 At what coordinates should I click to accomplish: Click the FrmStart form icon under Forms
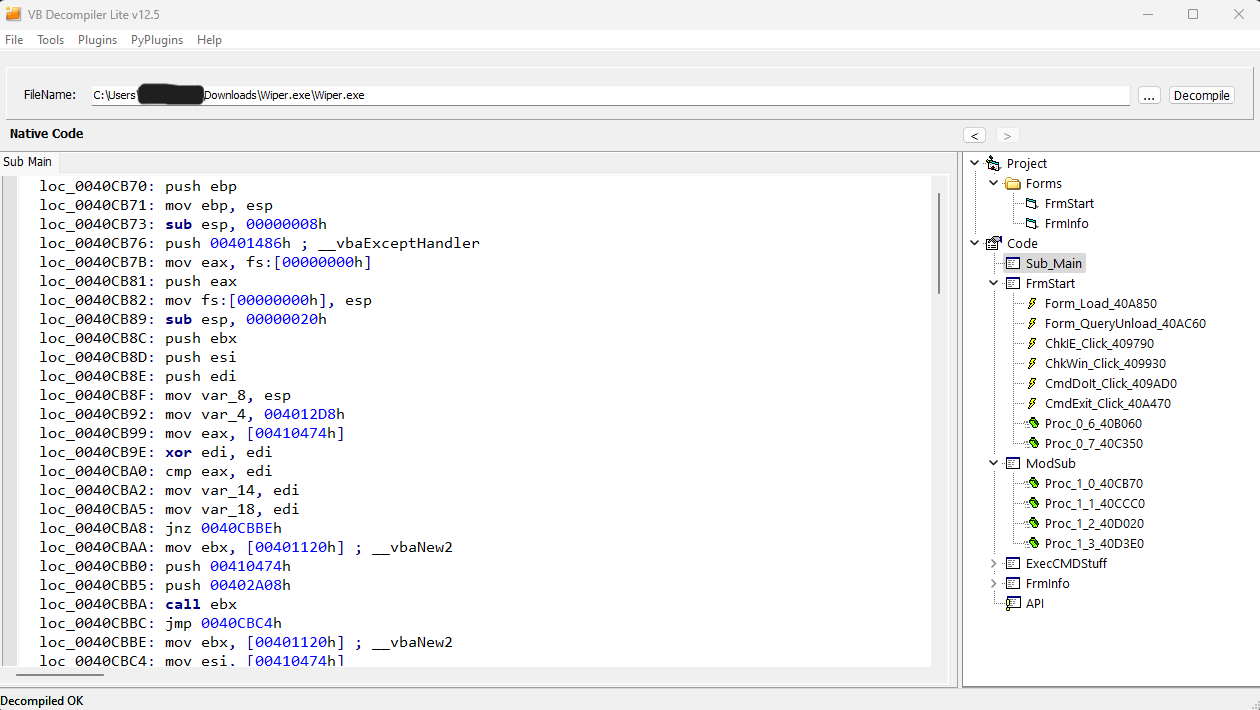coord(1032,204)
